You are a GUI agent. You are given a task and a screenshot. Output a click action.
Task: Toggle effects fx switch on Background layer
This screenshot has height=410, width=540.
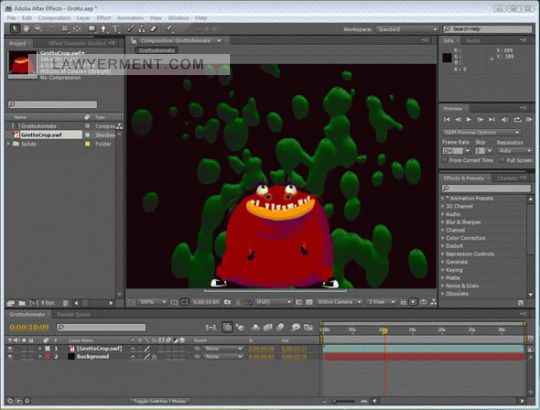click(x=155, y=357)
